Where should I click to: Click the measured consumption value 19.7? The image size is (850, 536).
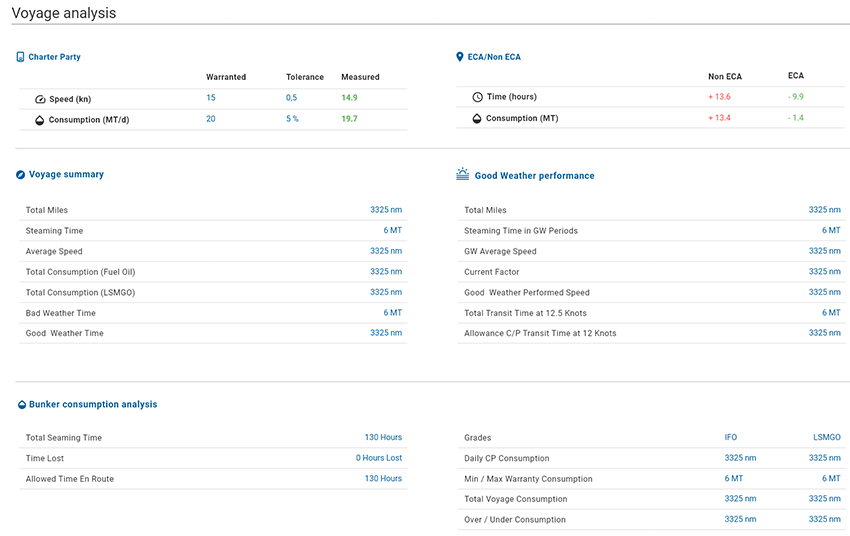pos(349,119)
